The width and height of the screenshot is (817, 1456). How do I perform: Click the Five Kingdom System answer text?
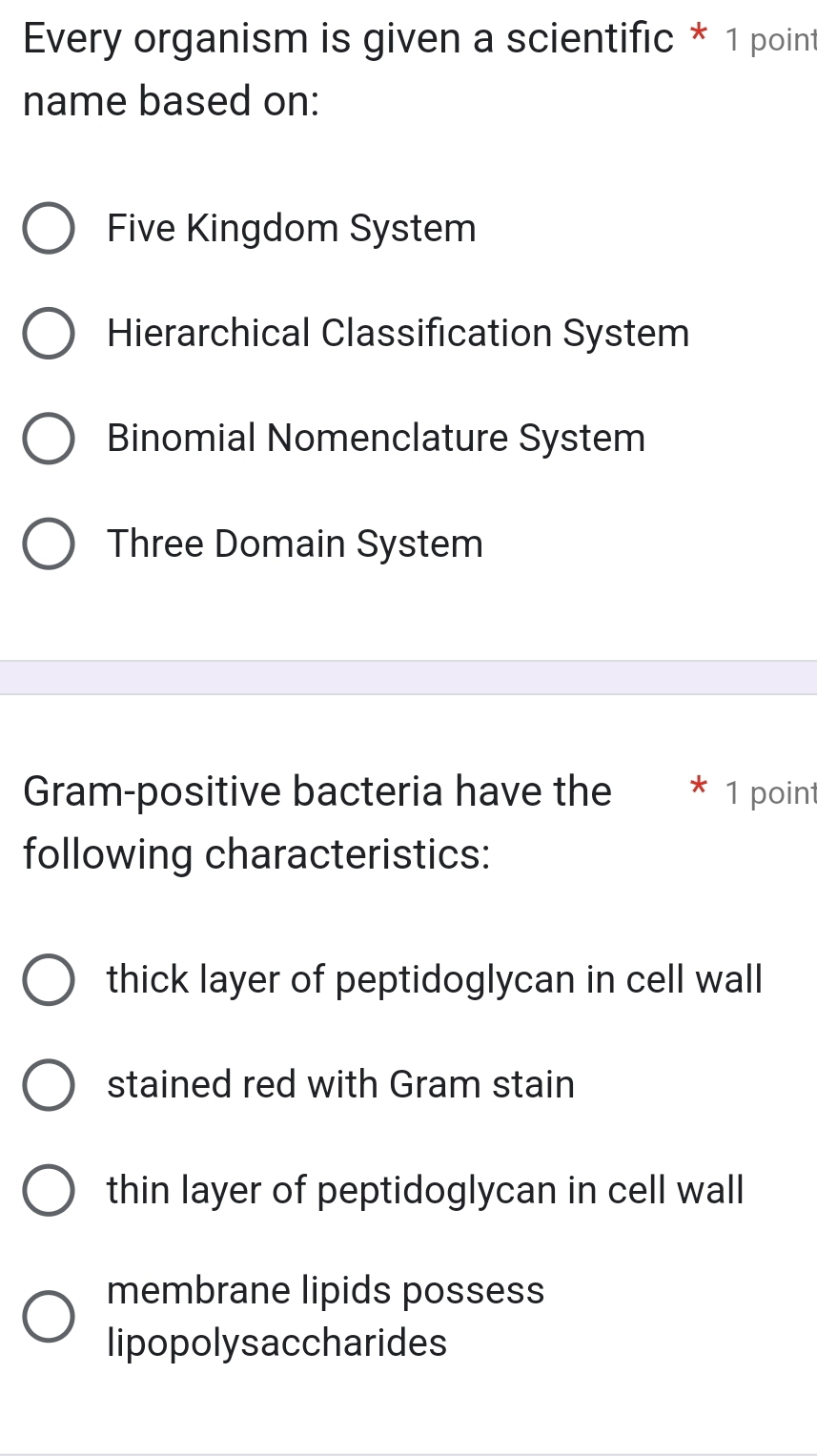[291, 228]
